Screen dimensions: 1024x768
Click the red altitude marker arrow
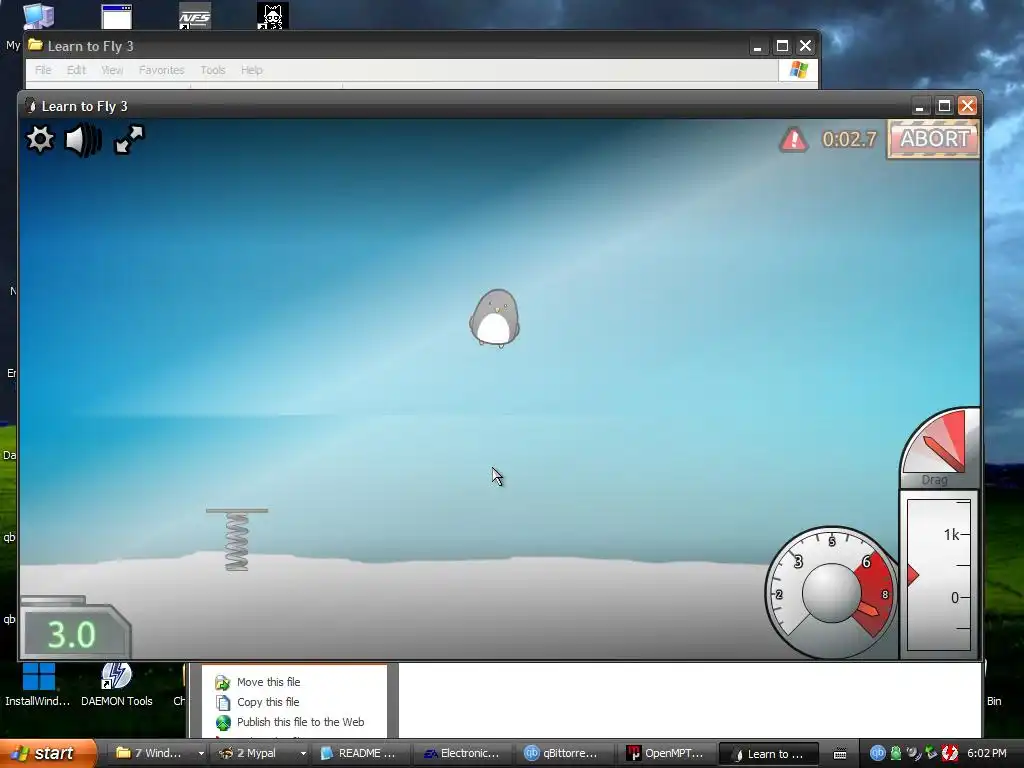click(x=912, y=575)
